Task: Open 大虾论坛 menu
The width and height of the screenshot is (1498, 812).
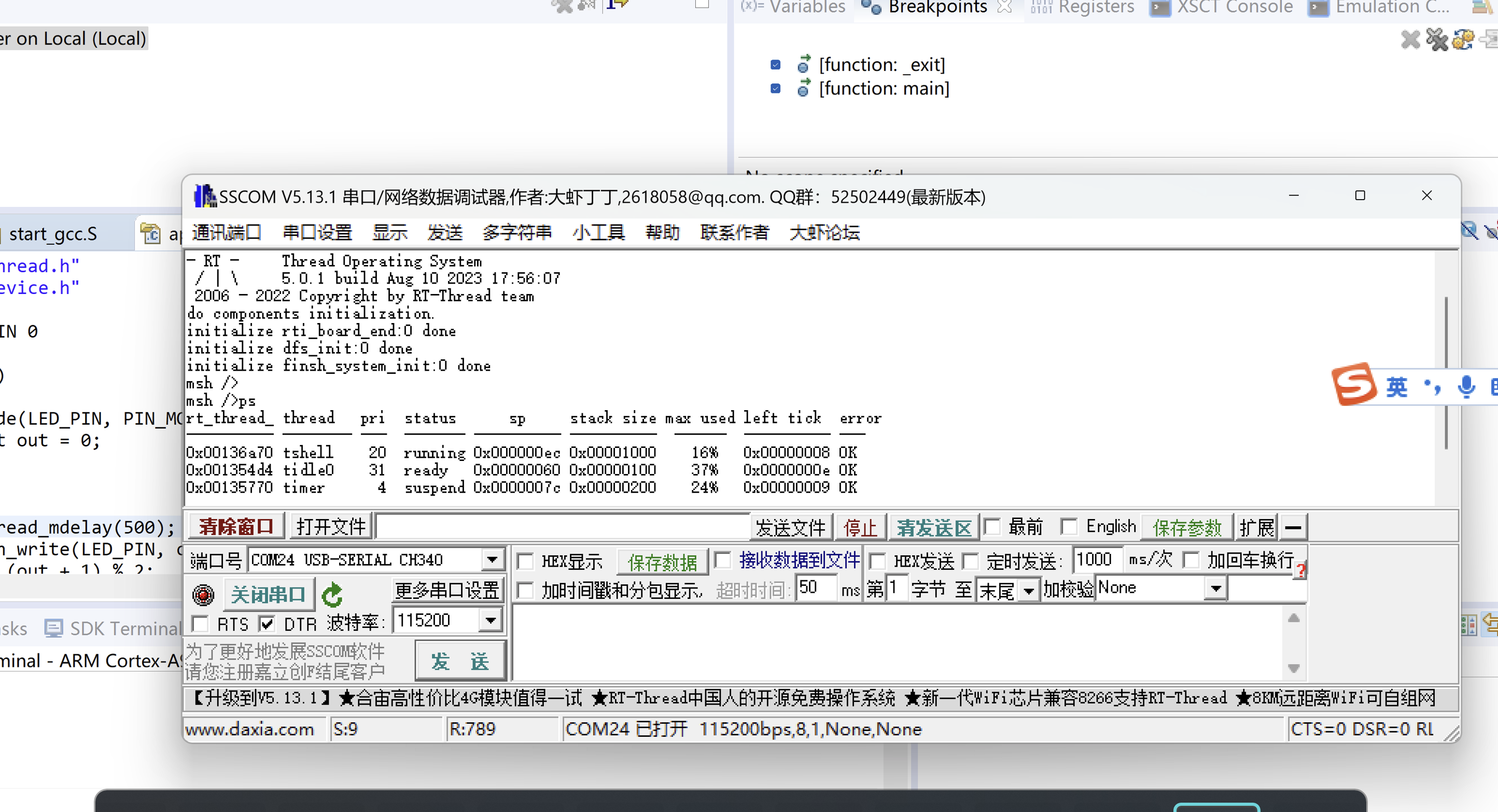Action: pos(824,233)
